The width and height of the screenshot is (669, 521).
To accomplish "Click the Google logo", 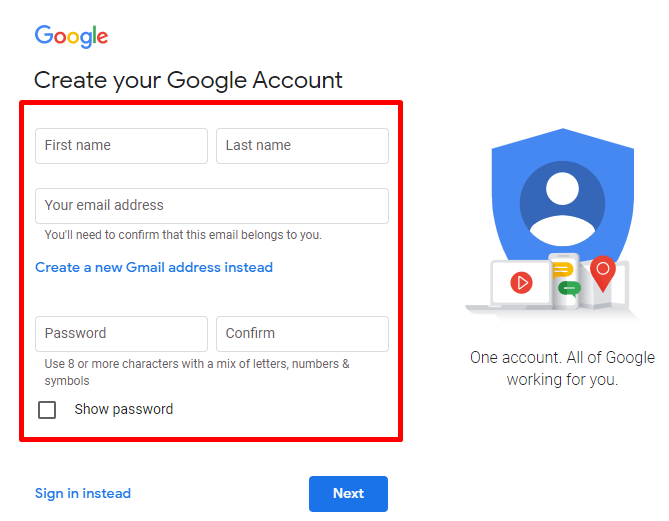I will [x=71, y=36].
